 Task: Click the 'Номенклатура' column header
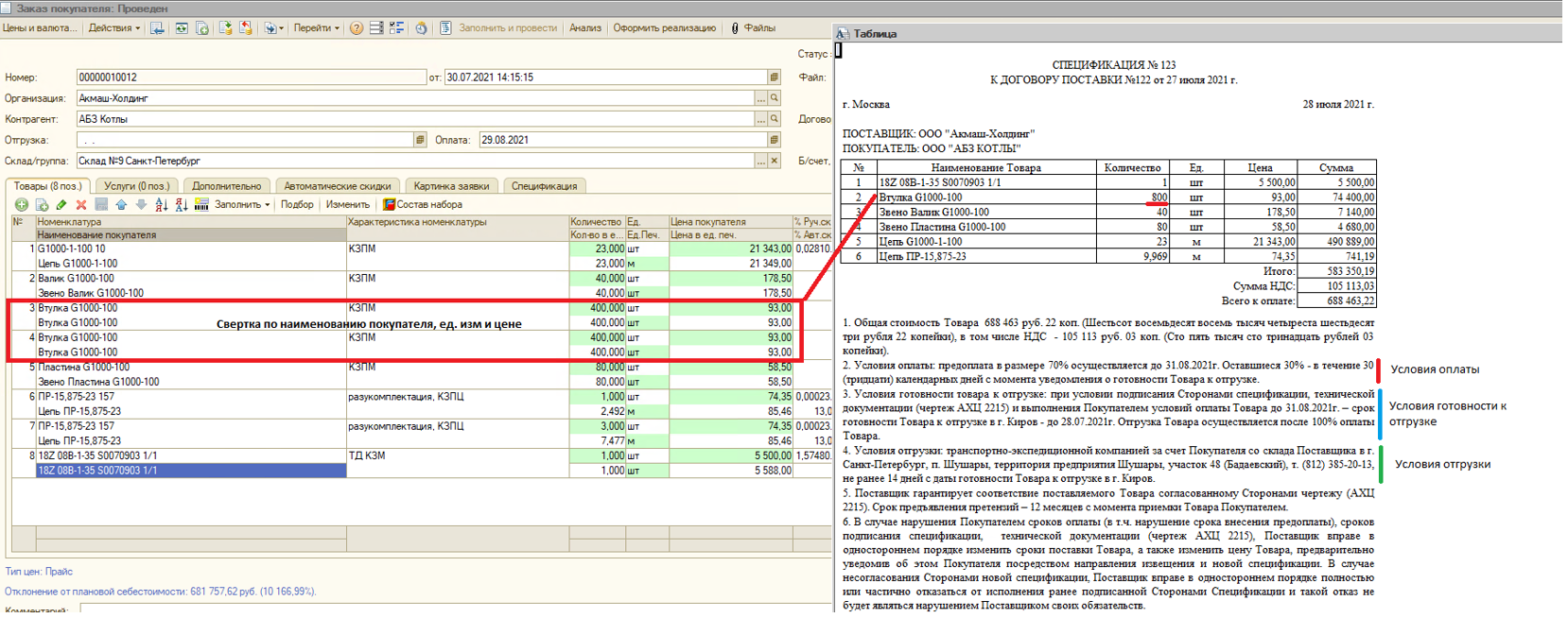tap(191, 222)
